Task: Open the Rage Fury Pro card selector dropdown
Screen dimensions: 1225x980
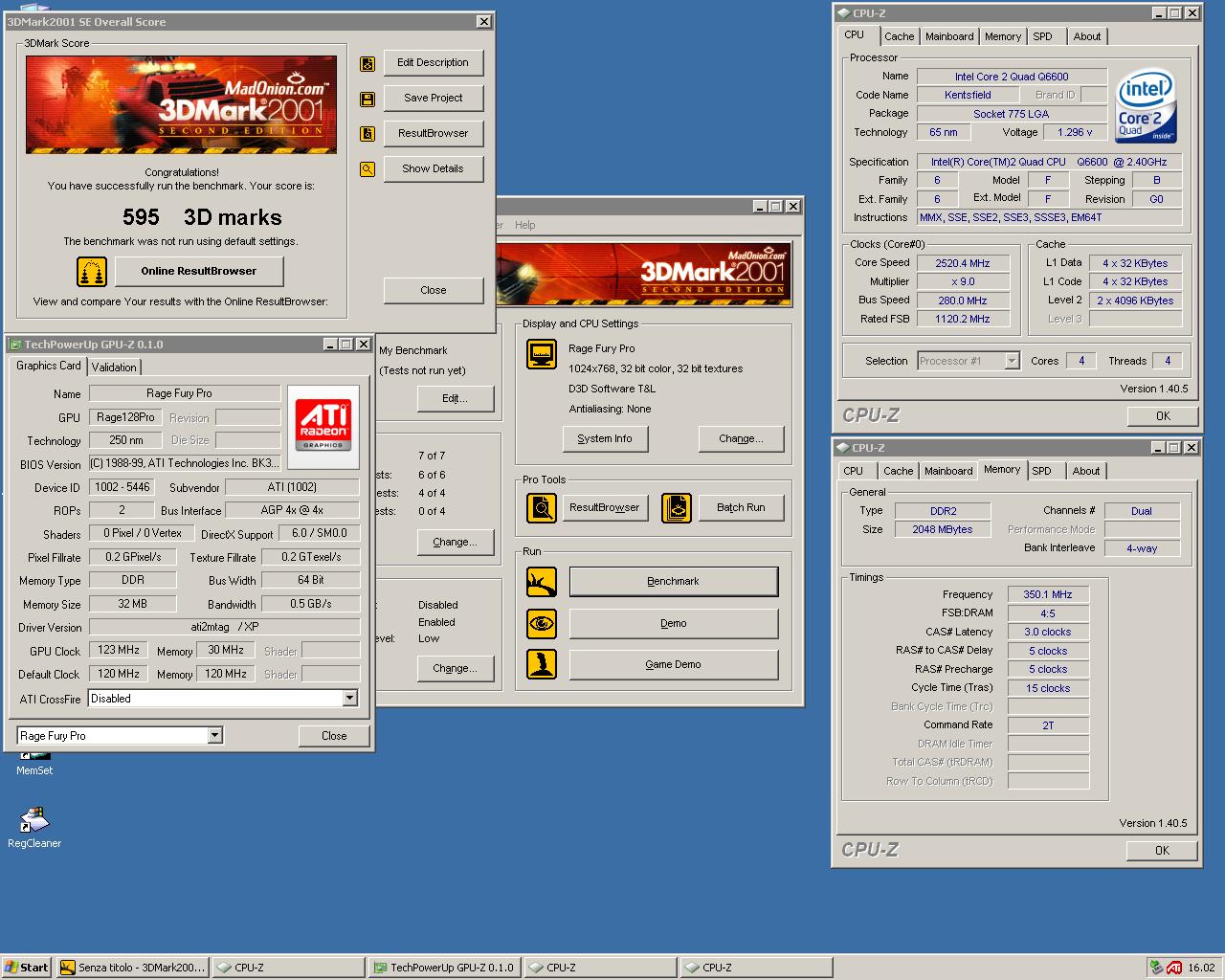Action: (214, 736)
